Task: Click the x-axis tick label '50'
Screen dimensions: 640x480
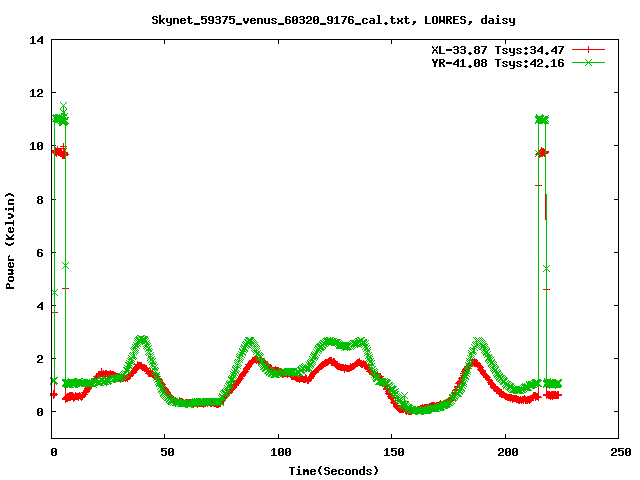Action: click(167, 452)
